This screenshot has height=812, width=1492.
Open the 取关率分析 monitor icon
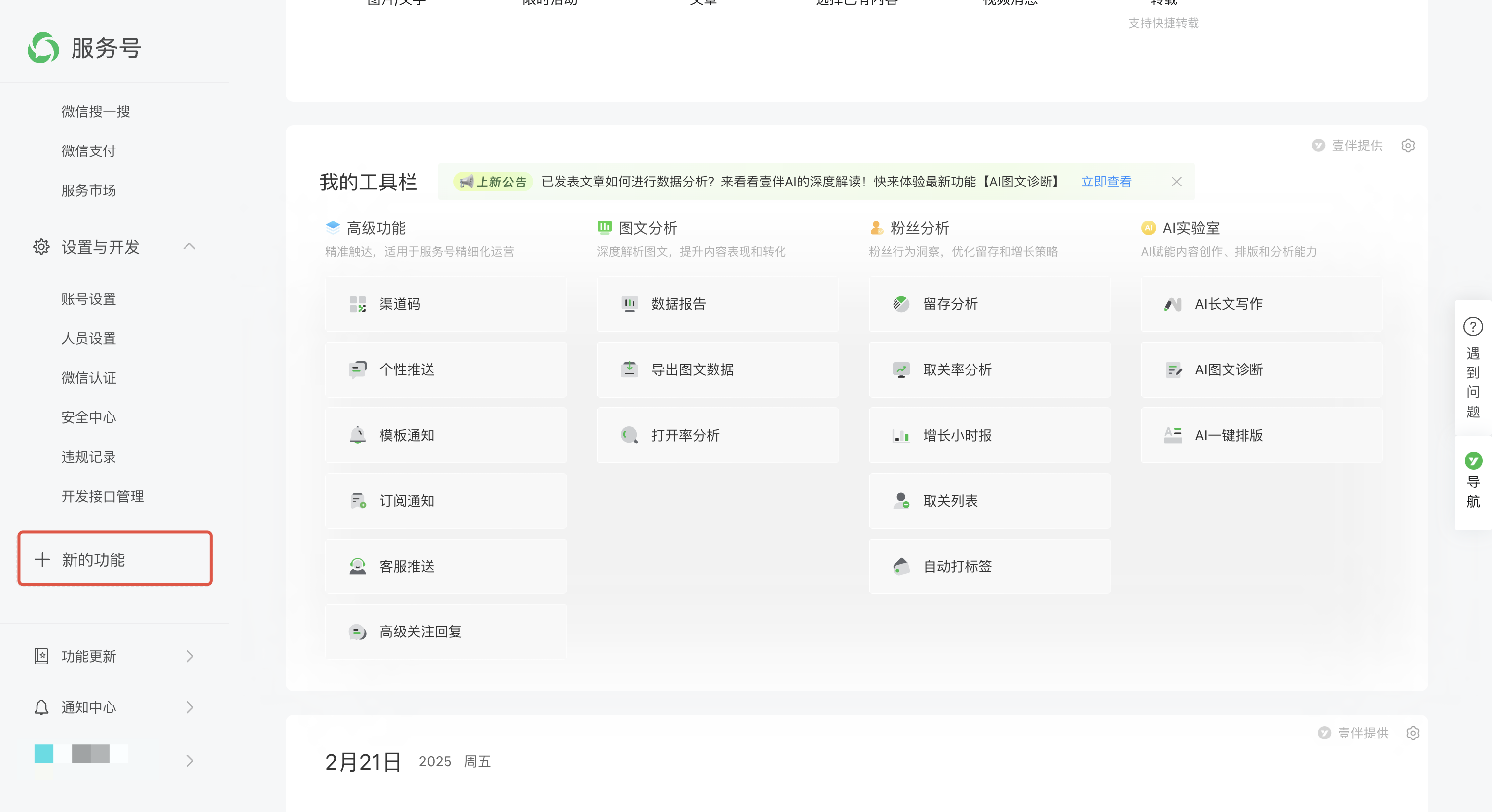tap(900, 369)
